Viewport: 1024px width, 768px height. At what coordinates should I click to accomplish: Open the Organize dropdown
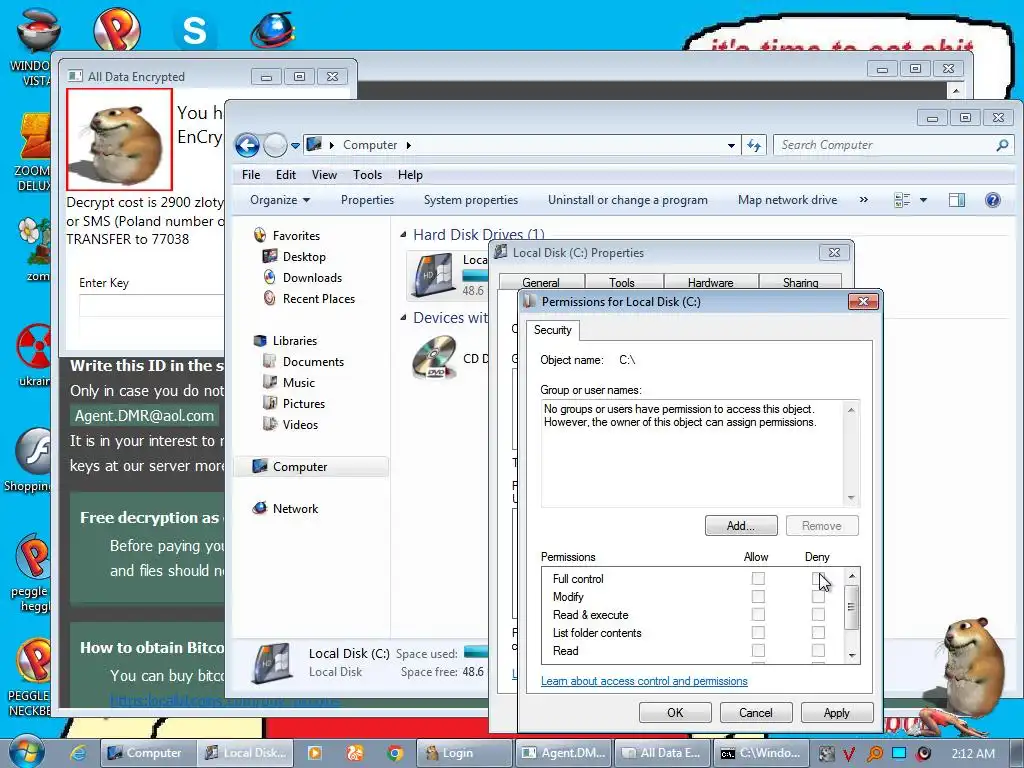pyautogui.click(x=280, y=200)
